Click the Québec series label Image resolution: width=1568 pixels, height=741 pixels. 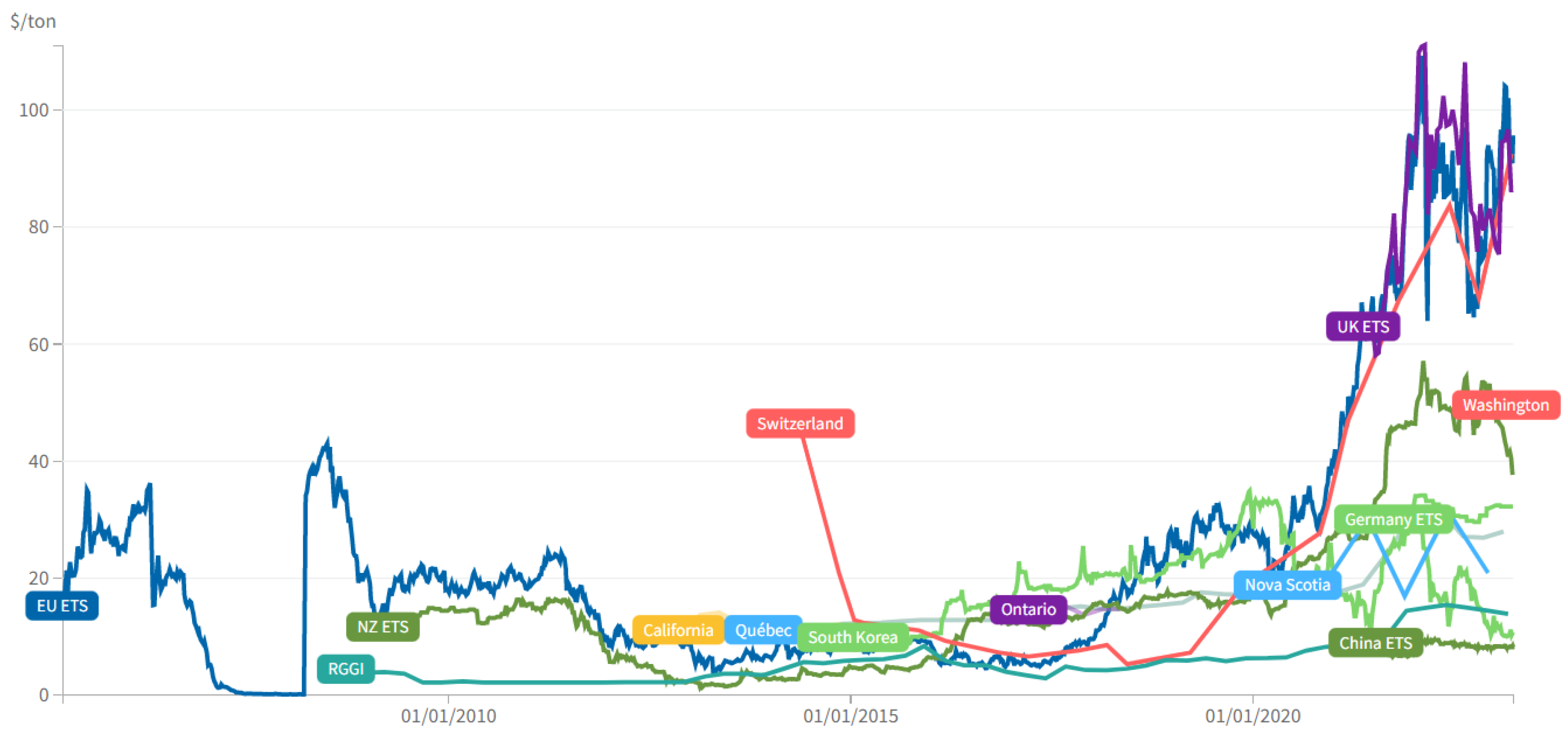click(763, 629)
